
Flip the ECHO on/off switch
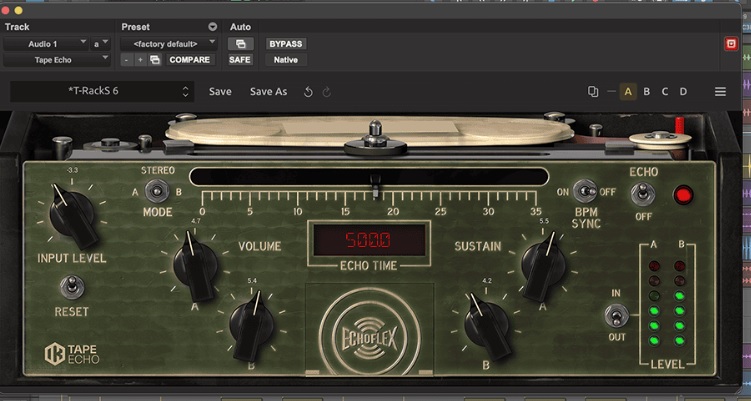[x=643, y=195]
